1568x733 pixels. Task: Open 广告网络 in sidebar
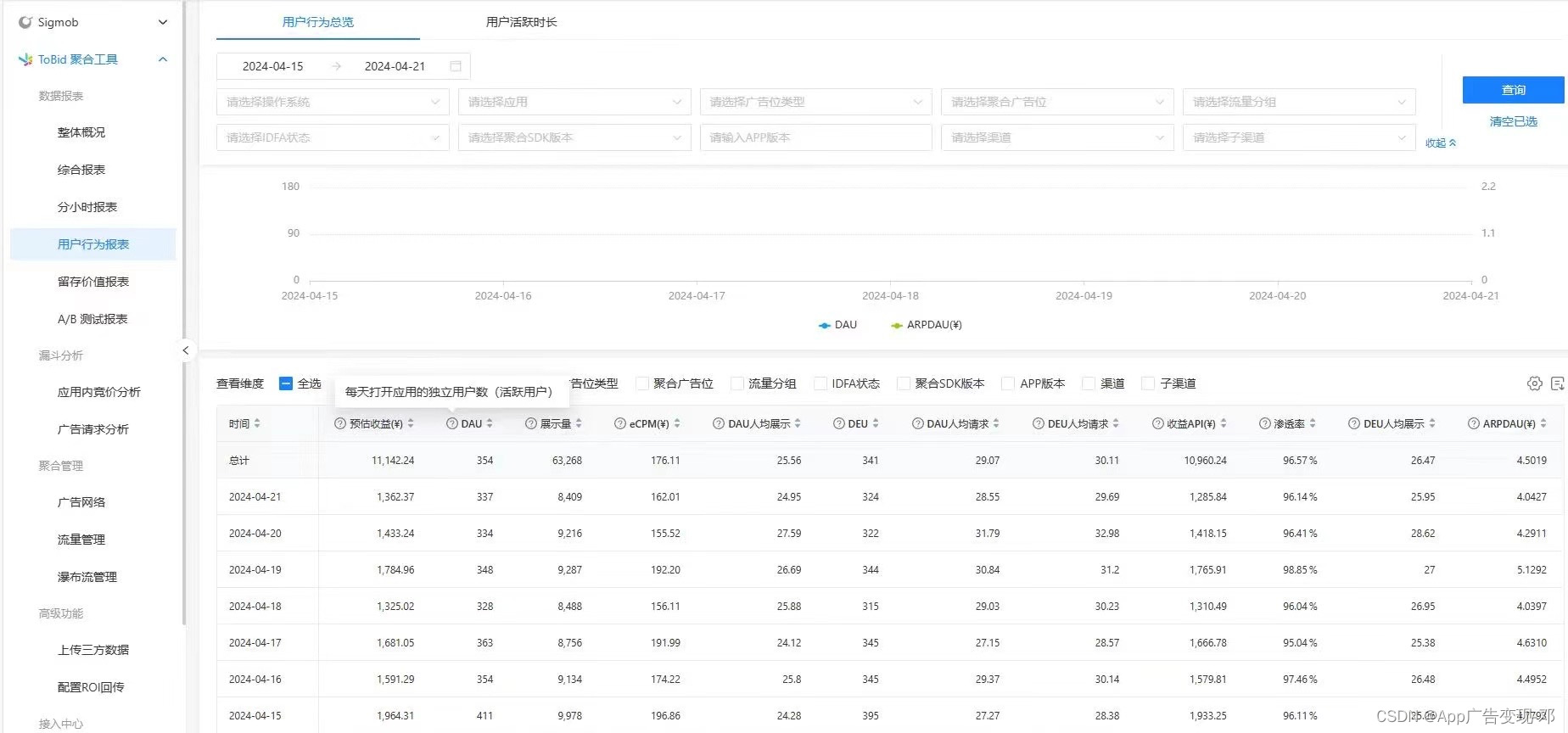pos(81,502)
